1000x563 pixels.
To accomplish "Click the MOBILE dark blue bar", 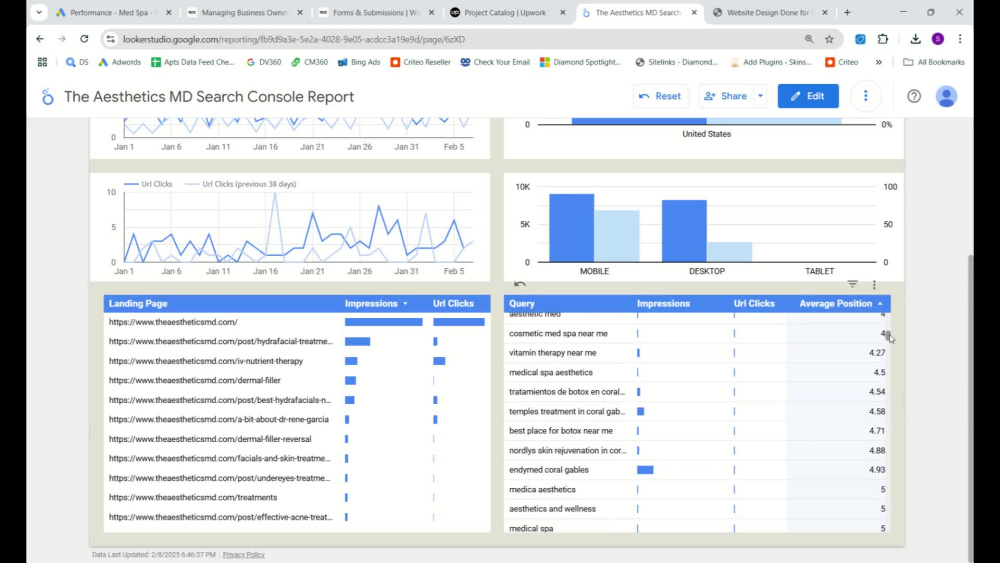I will [x=571, y=228].
